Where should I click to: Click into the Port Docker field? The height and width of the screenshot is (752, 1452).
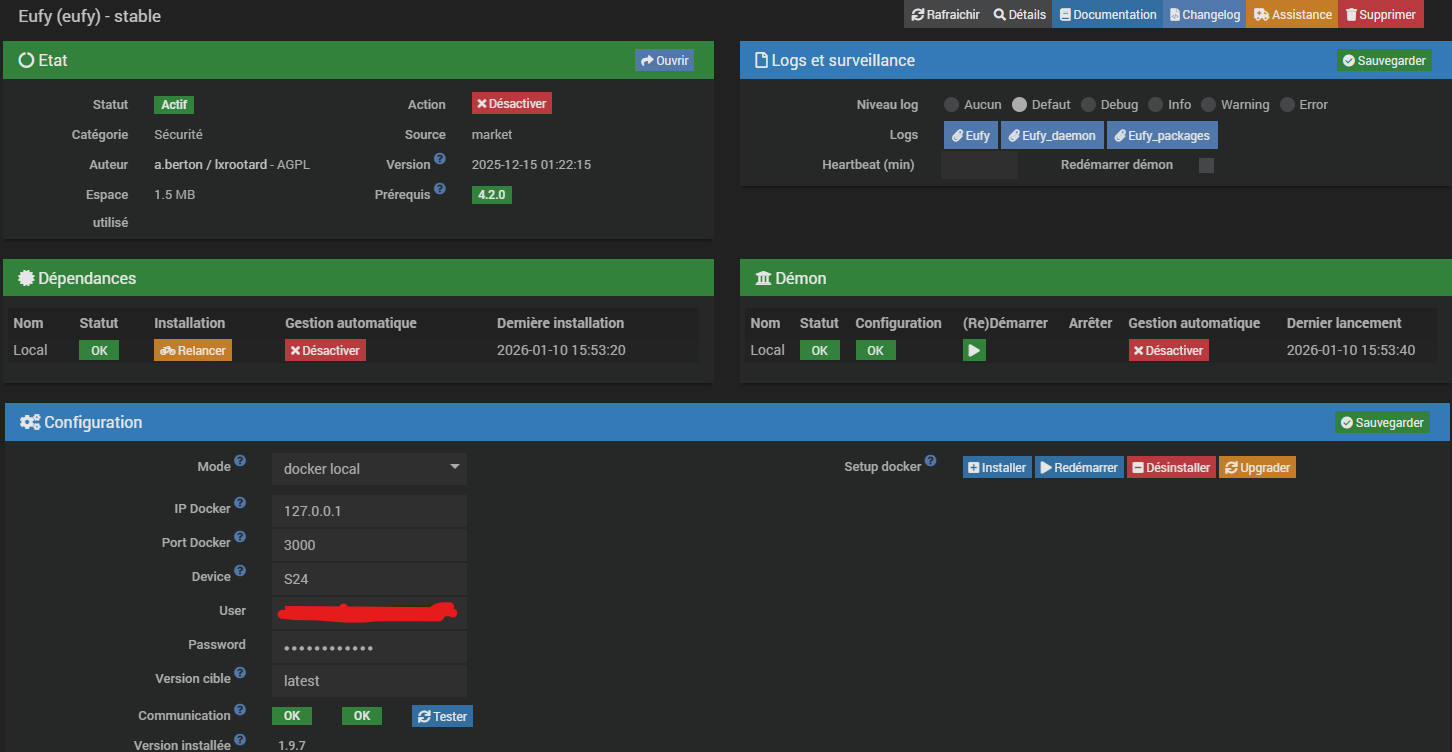tap(369, 545)
